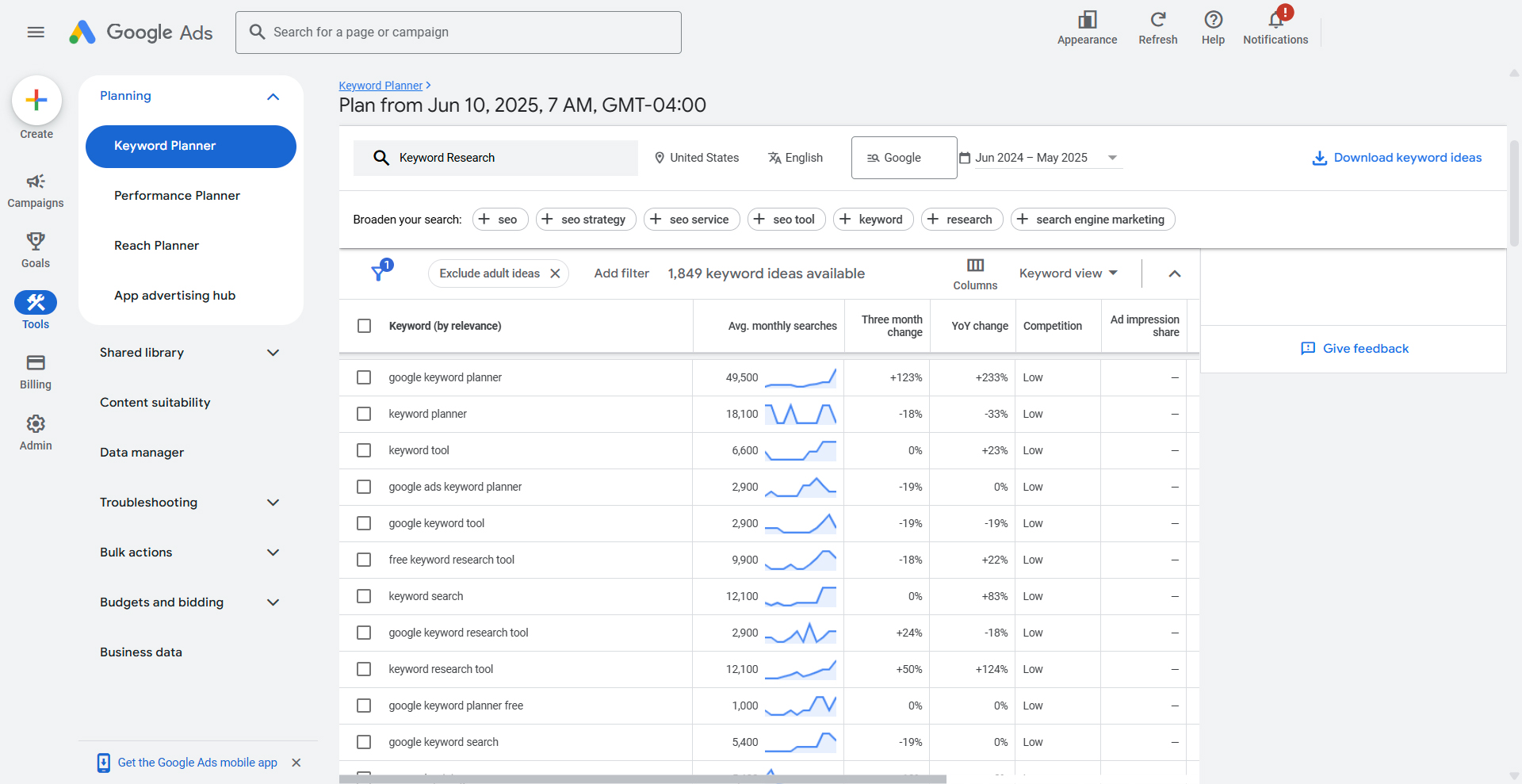Refresh the page using Refresh icon
1522x784 pixels.
click(1158, 19)
